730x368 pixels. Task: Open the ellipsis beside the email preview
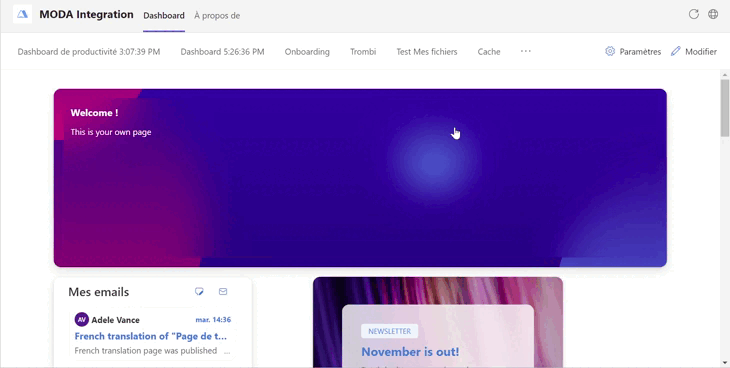pyautogui.click(x=227, y=353)
